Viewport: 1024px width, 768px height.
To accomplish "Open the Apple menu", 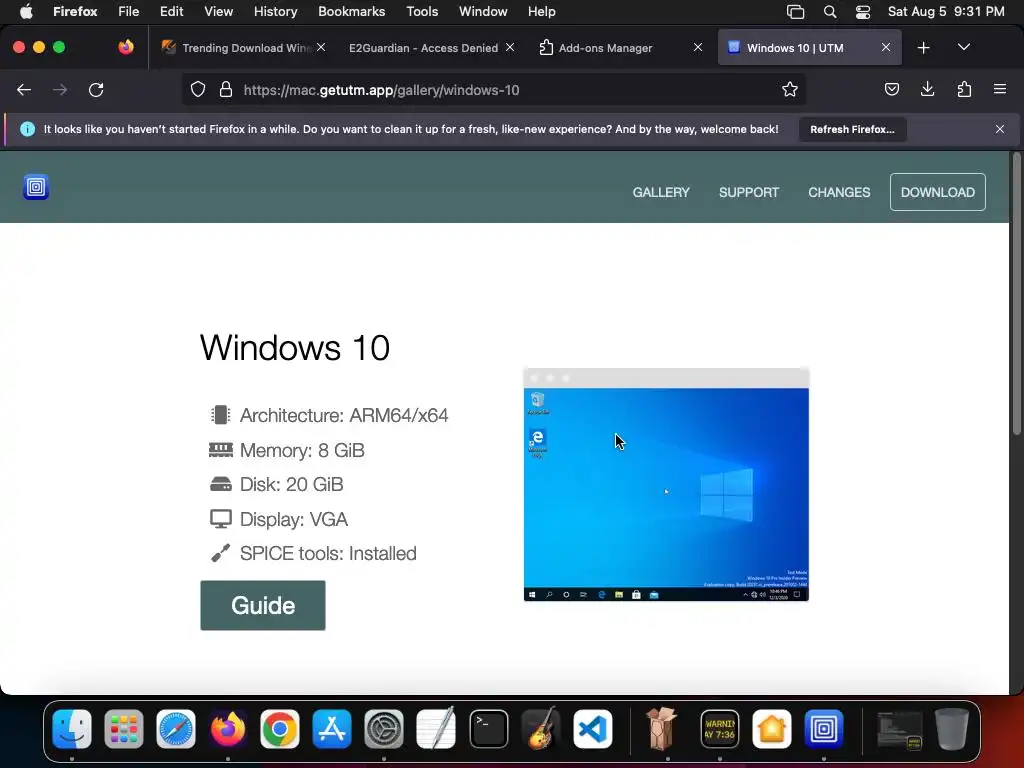I will [x=26, y=12].
